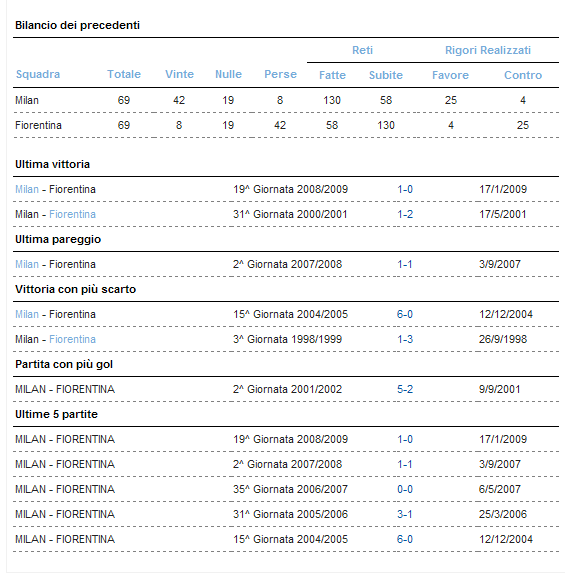Click Milan's penalties in favour value 25
565x577 pixels.
click(x=451, y=100)
